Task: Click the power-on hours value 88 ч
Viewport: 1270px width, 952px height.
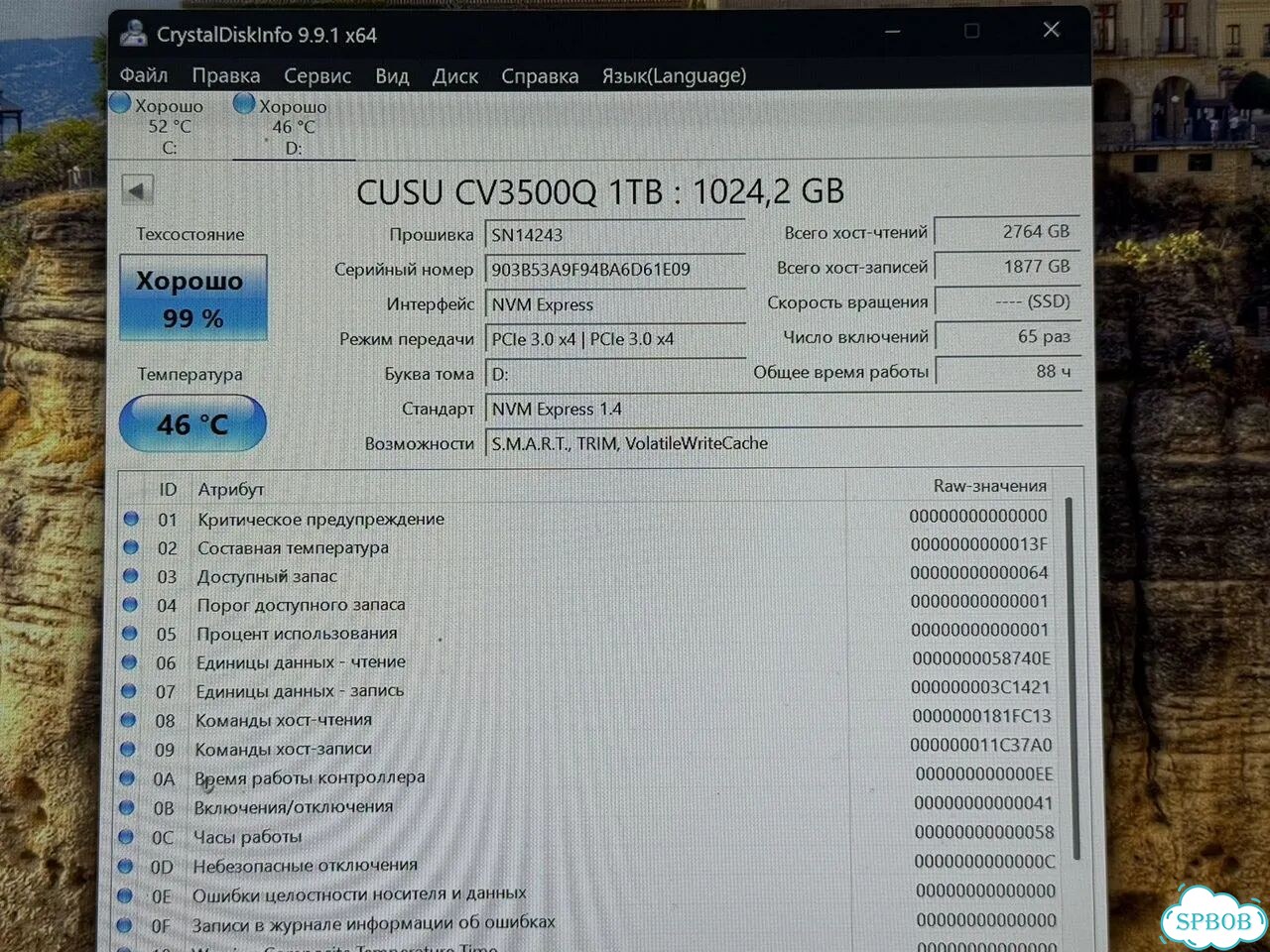Action: pyautogui.click(x=1008, y=371)
